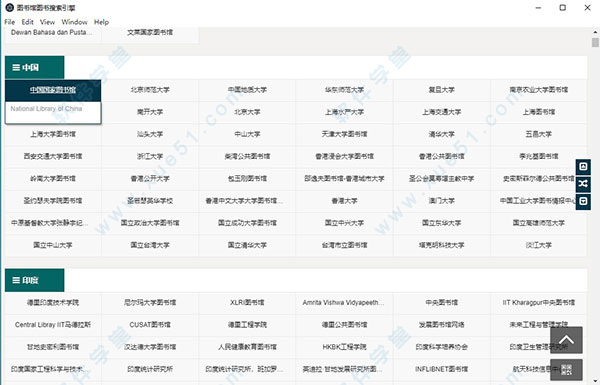
Task: Select 清华大学 entry
Action: click(x=442, y=134)
